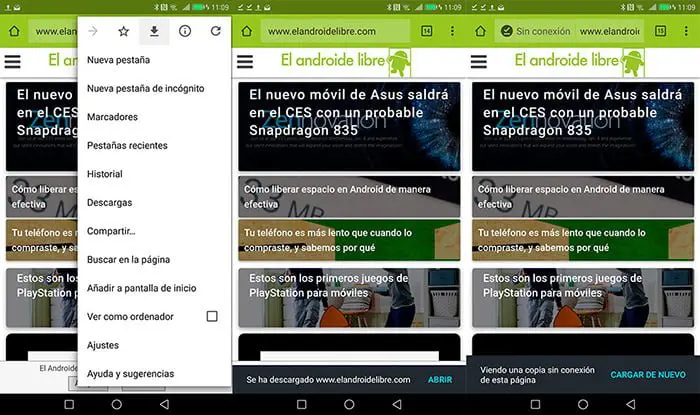Tap the Sin conexión offline badge icon
Image resolution: width=700 pixels, height=415 pixels.
[506, 31]
